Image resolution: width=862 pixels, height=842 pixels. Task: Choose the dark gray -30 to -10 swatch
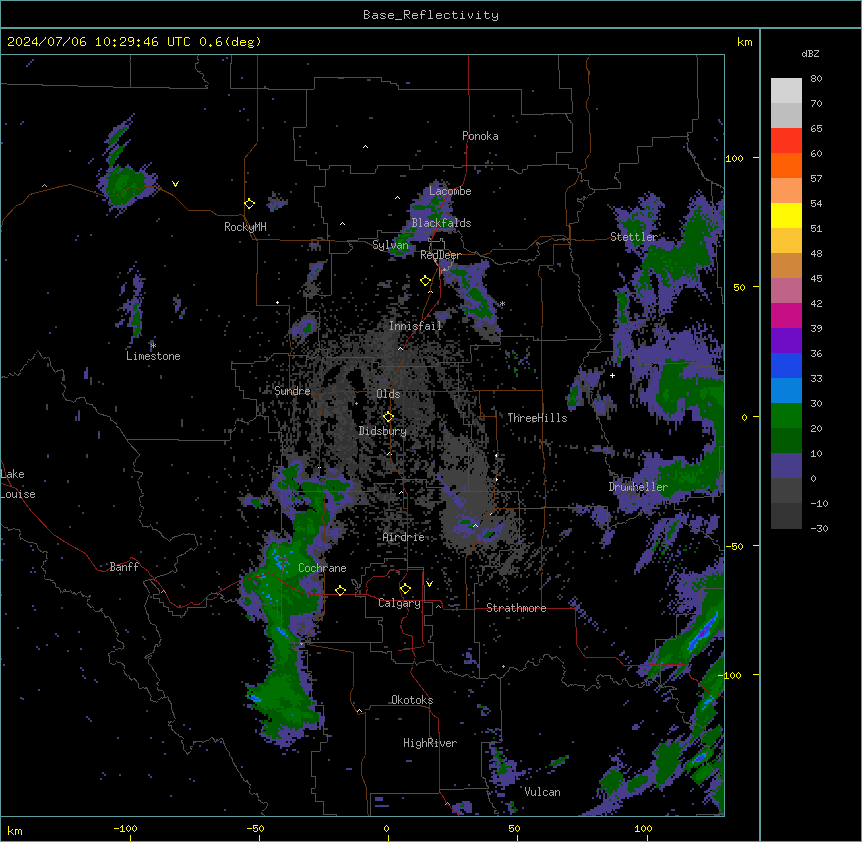coord(786,516)
